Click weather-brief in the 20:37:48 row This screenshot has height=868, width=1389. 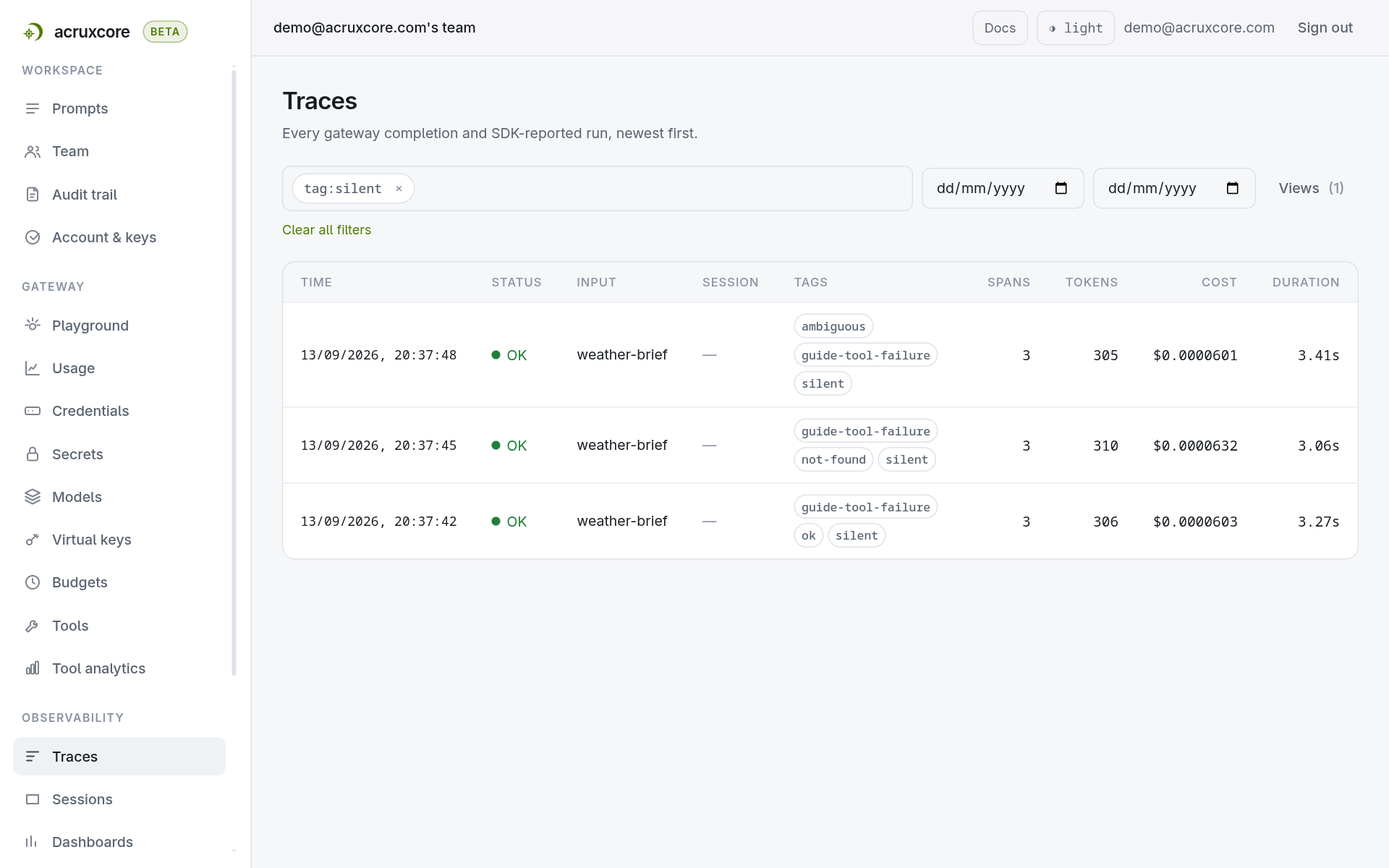[x=622, y=355]
